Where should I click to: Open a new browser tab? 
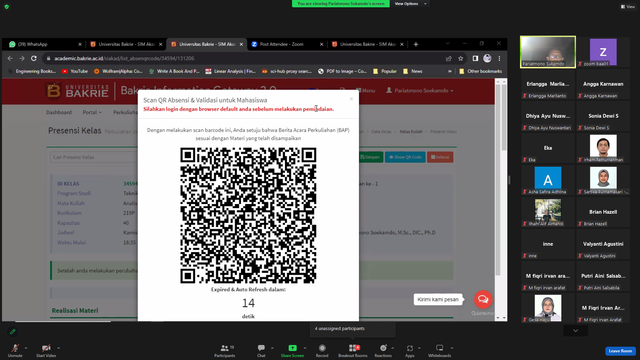(x=416, y=44)
